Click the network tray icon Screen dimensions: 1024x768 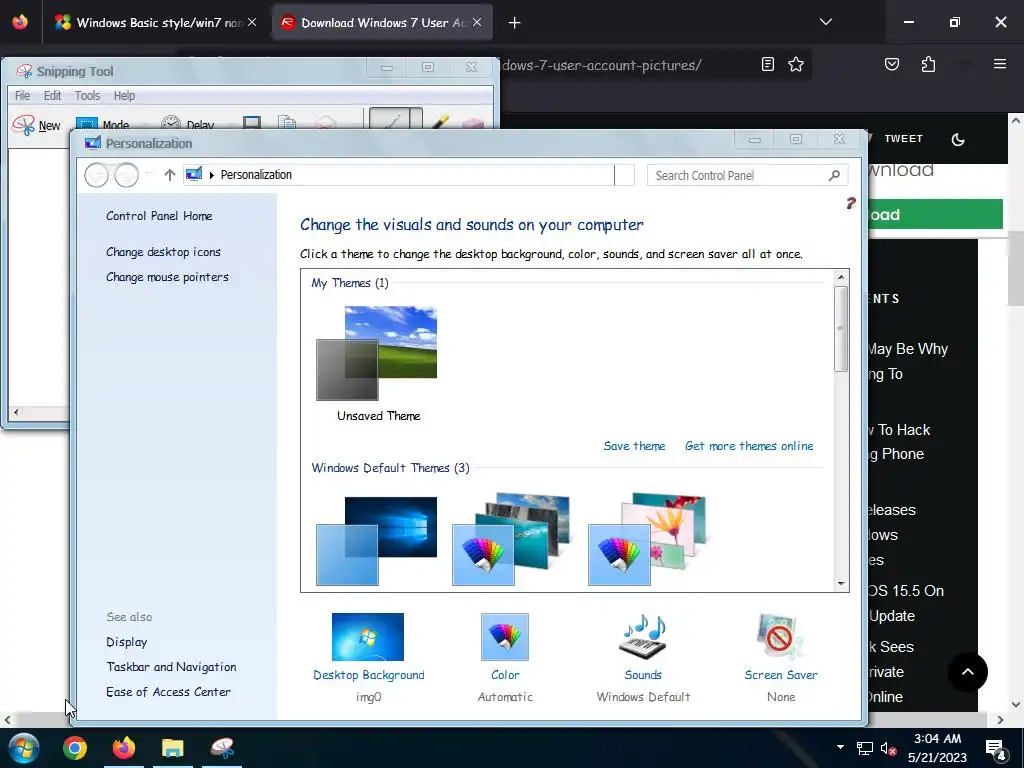coord(865,748)
